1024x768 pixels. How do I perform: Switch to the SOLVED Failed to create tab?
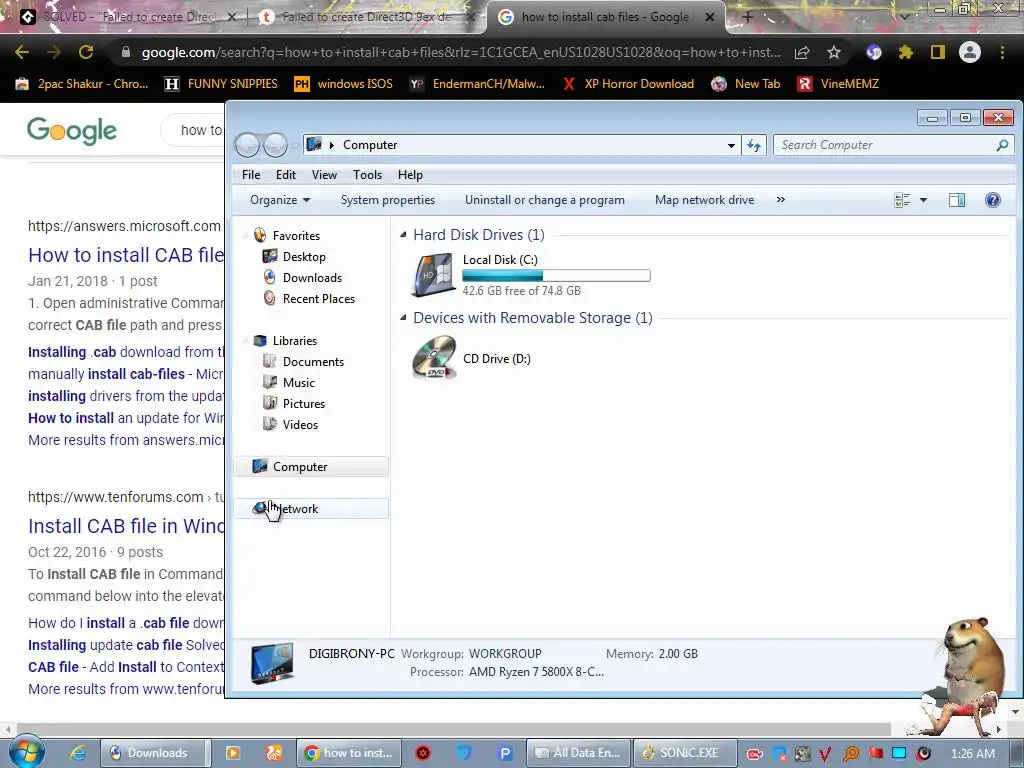tap(128, 17)
